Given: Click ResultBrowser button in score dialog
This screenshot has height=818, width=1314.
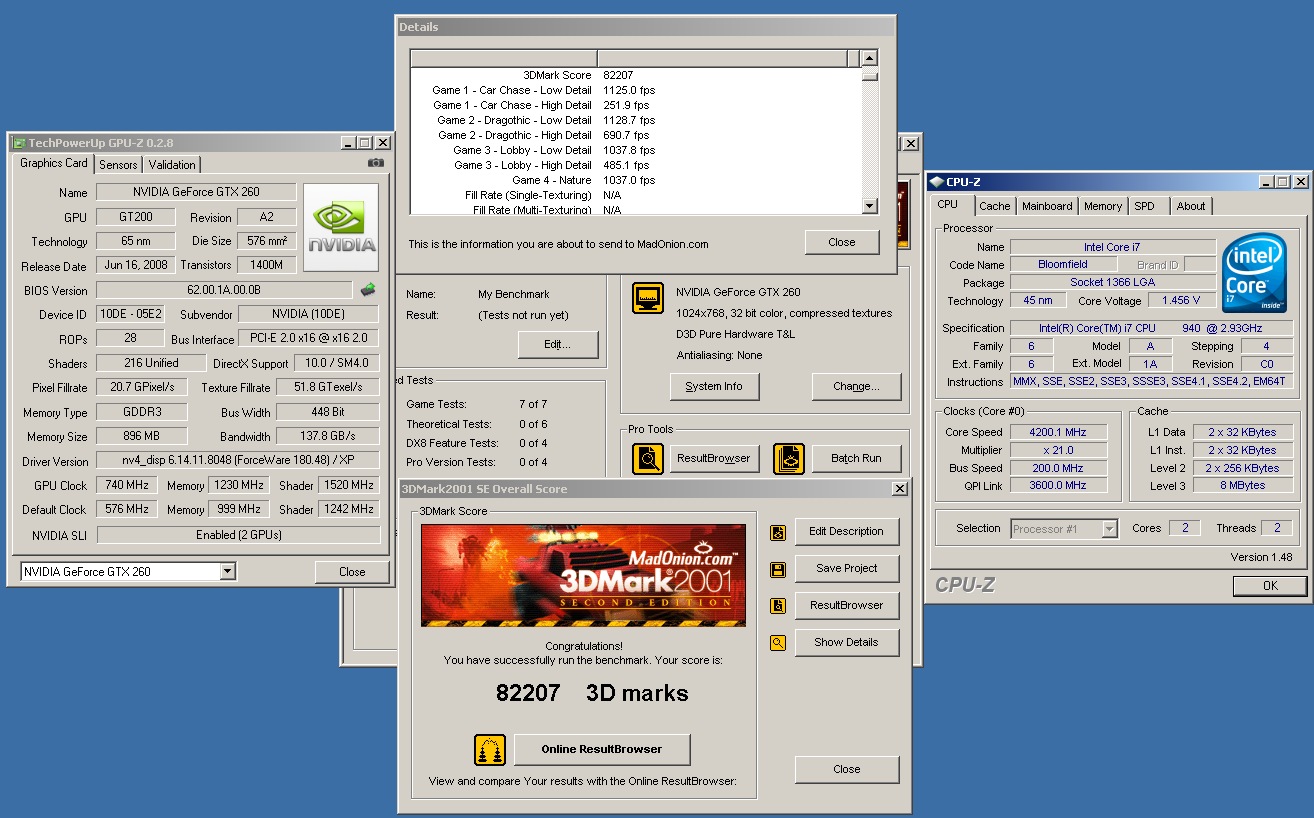Looking at the screenshot, I should [x=847, y=606].
